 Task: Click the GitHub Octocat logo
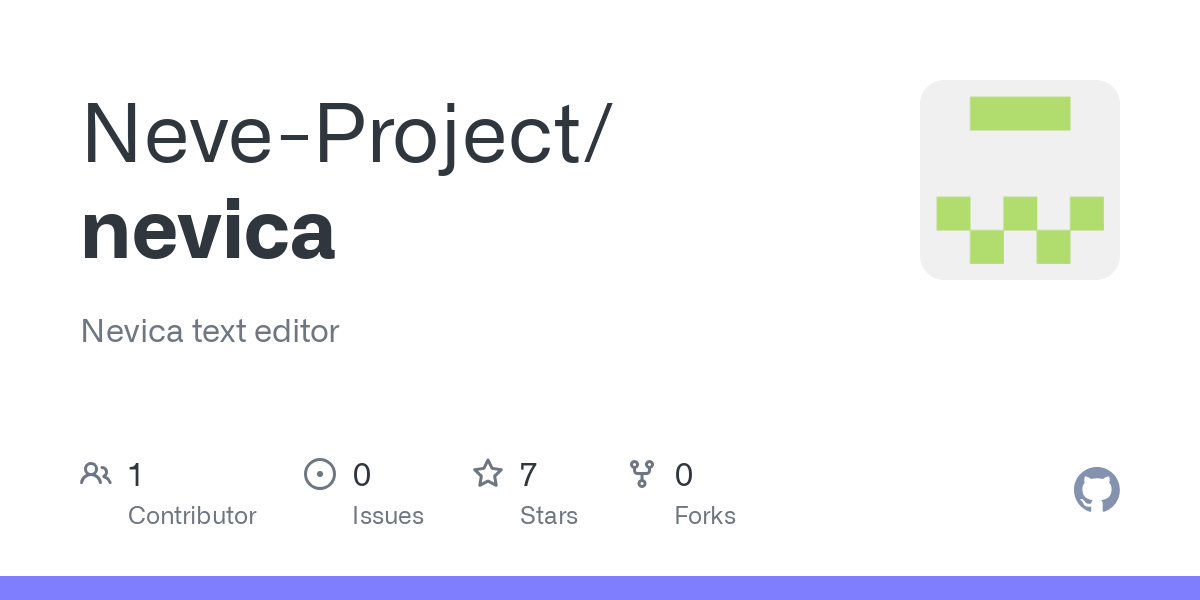[x=1097, y=490]
